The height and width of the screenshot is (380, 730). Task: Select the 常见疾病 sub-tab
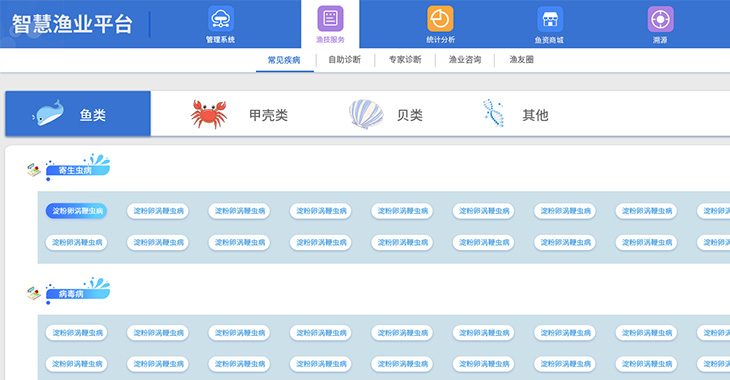point(284,60)
